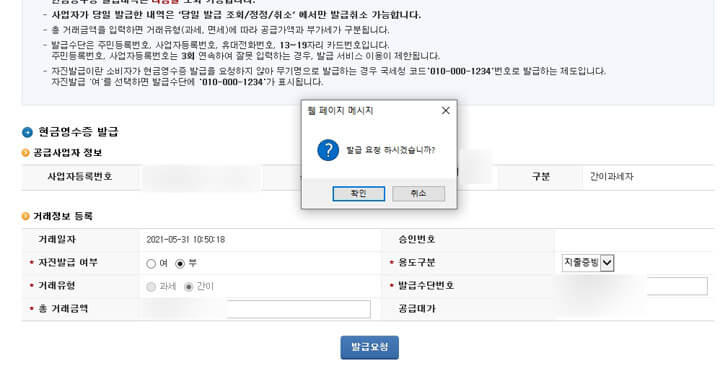Screen dimensions: 720x392
Task: Click the orange bullet beside 공급사업자 정보
Action: (26, 152)
